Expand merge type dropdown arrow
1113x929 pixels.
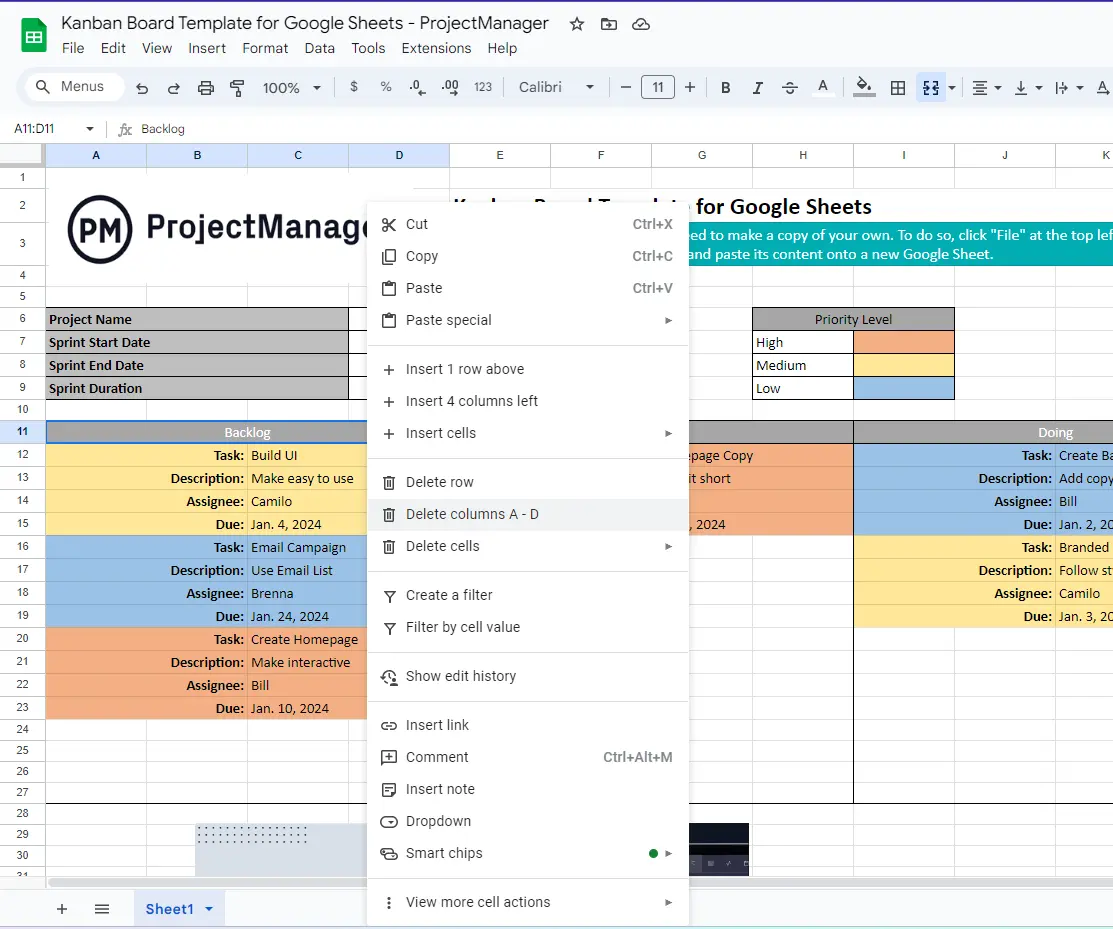tap(952, 88)
